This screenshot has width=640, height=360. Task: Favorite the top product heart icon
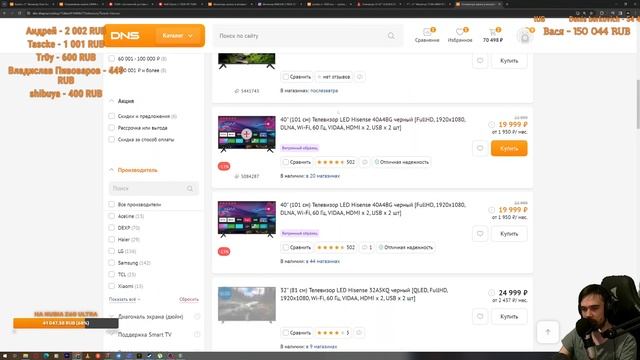(x=480, y=61)
